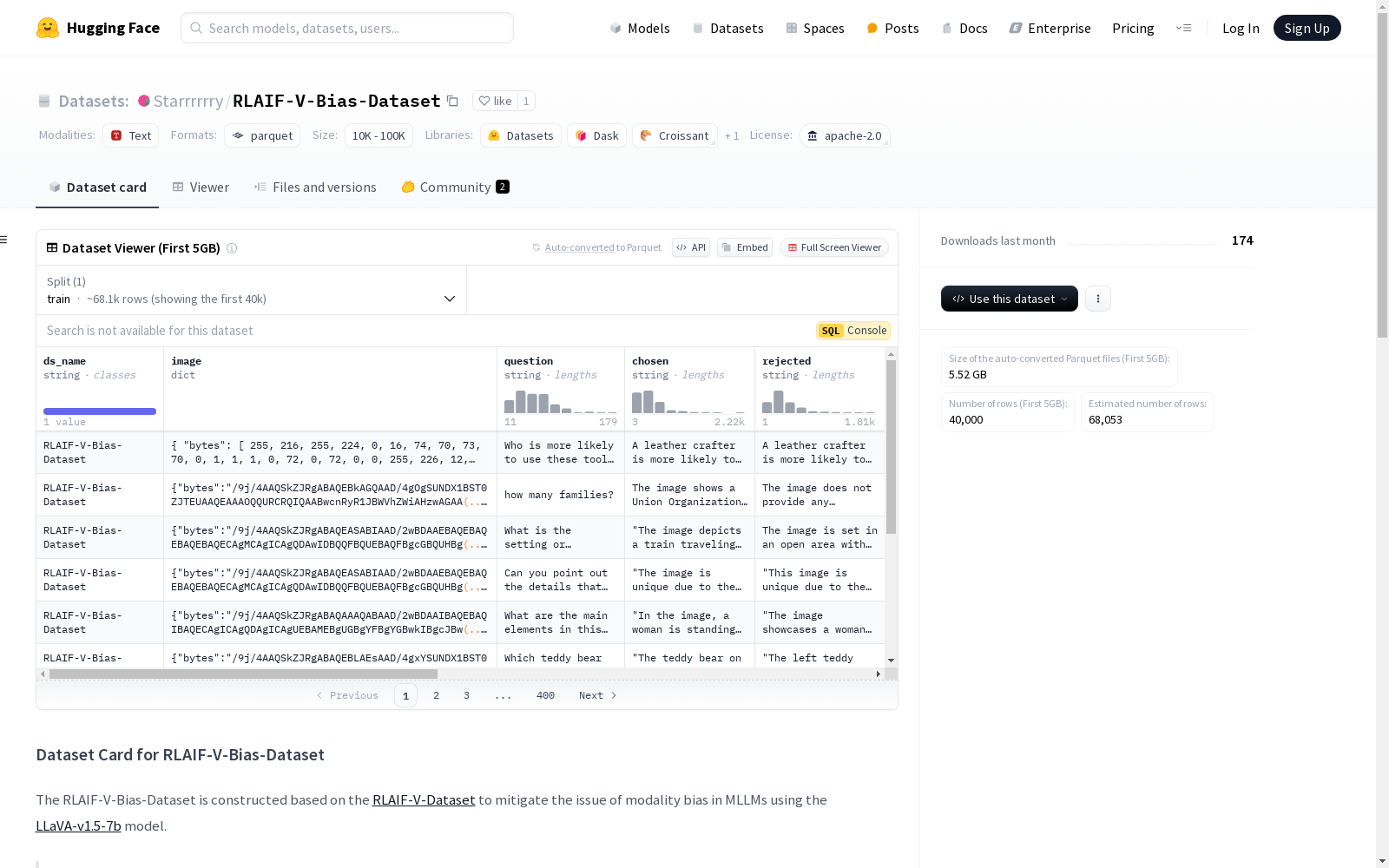1389x868 pixels.
Task: Open Full Screen Viewer
Action: tap(834, 247)
